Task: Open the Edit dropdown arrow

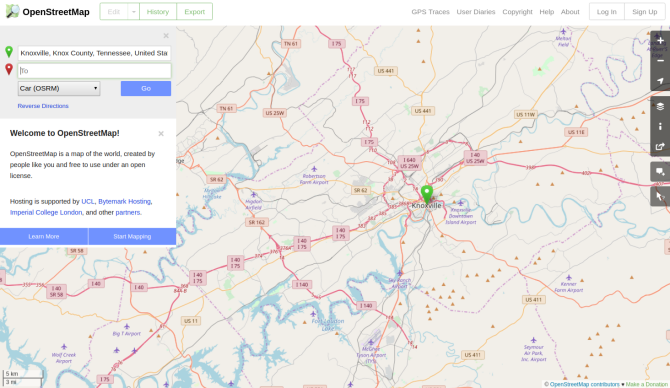Action: (134, 12)
